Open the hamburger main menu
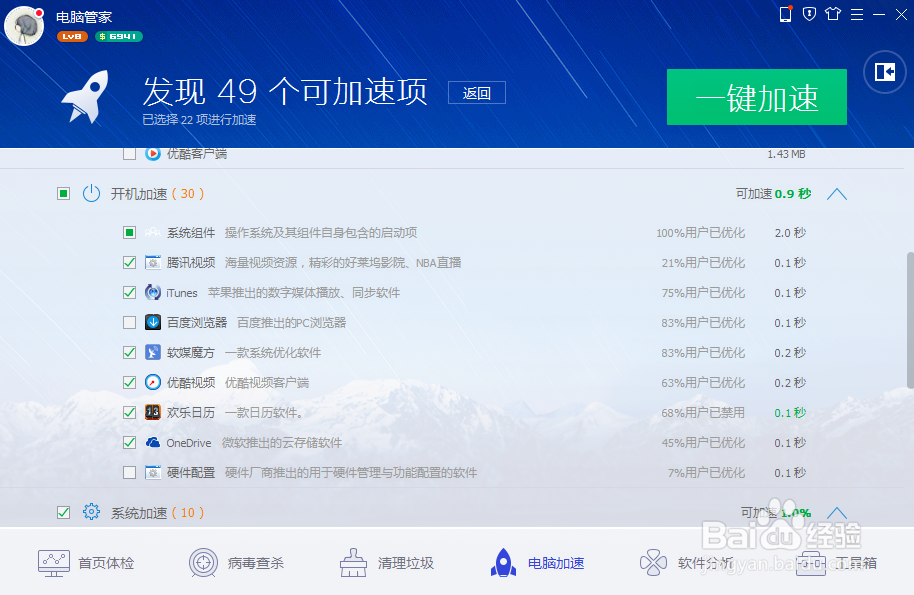914x595 pixels. coord(857,14)
